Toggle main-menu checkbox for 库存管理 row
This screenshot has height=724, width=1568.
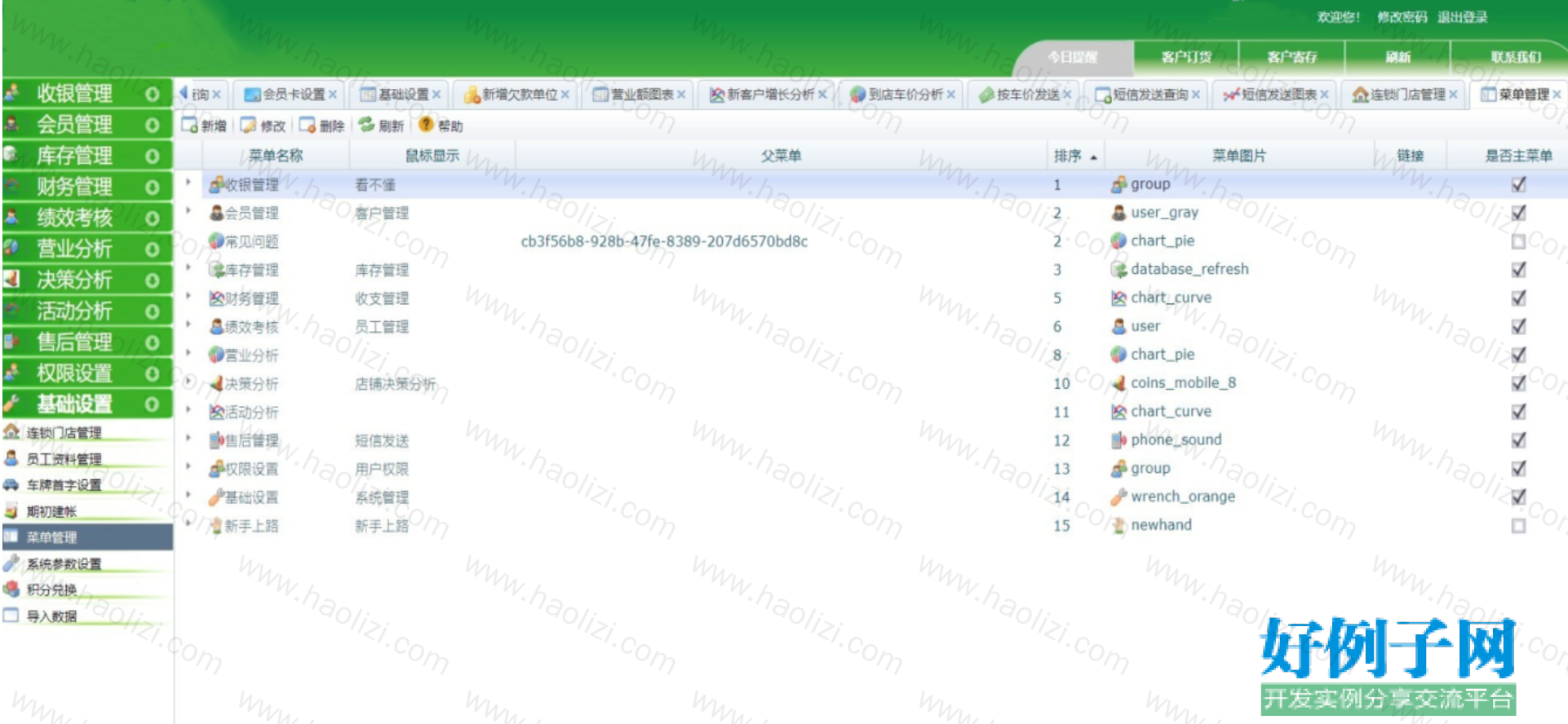[x=1518, y=270]
